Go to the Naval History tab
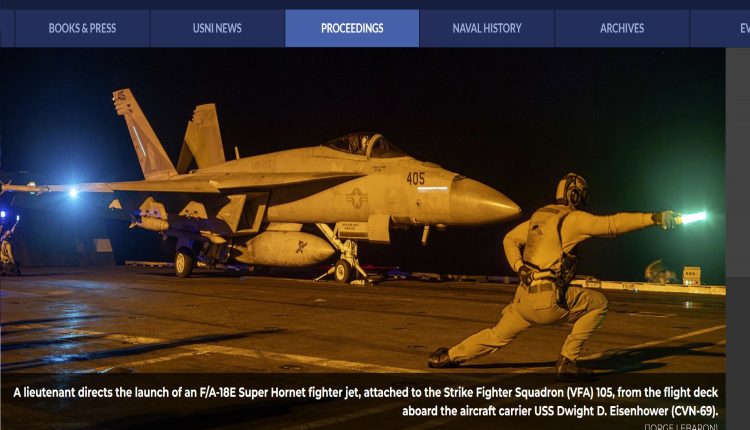 pos(487,28)
